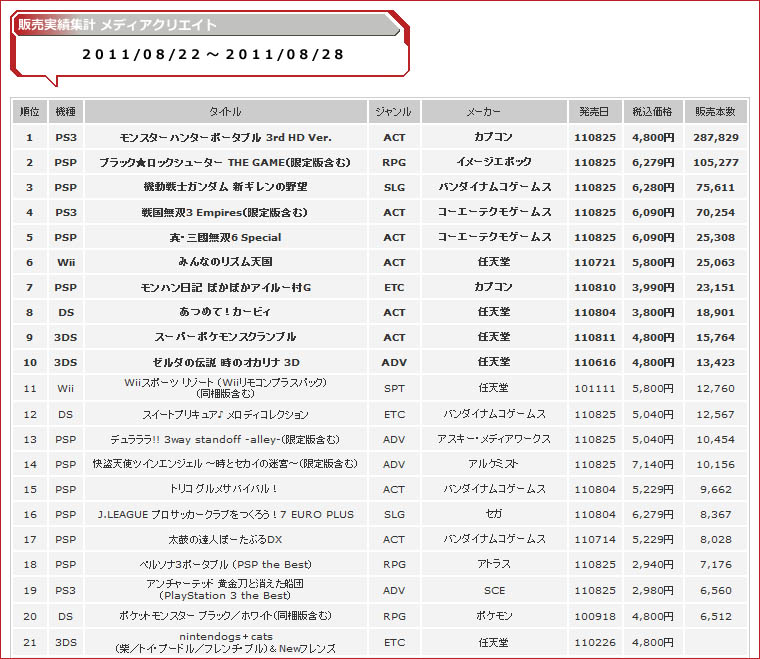Click the 順位 column header
This screenshot has width=760, height=659.
[30, 111]
